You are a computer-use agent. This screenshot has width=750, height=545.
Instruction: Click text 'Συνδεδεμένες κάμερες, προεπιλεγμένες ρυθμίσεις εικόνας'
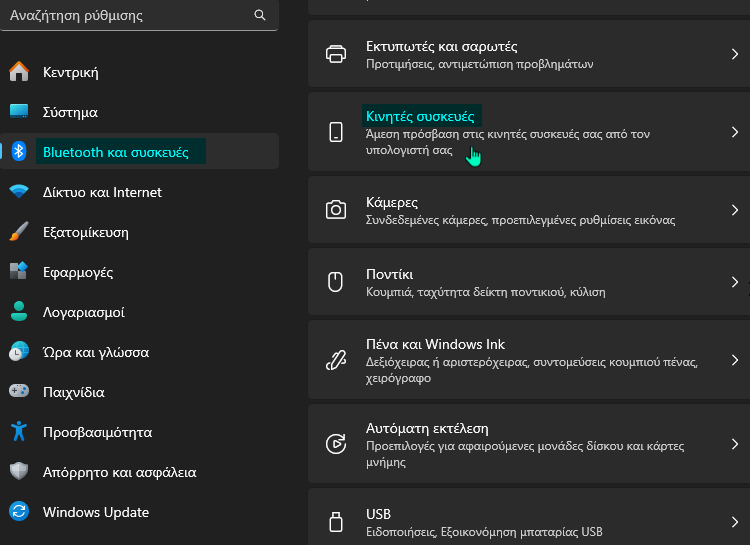tap(520, 220)
